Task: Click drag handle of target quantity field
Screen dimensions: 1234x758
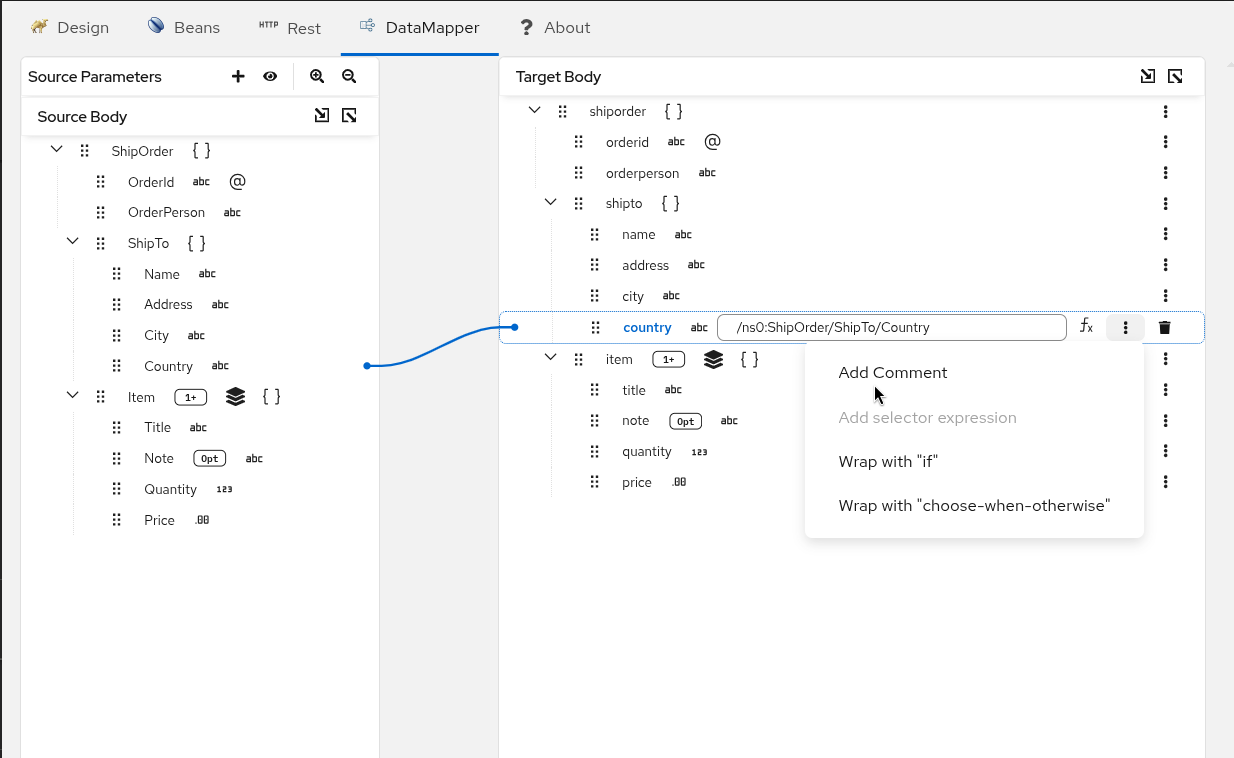Action: coord(595,451)
